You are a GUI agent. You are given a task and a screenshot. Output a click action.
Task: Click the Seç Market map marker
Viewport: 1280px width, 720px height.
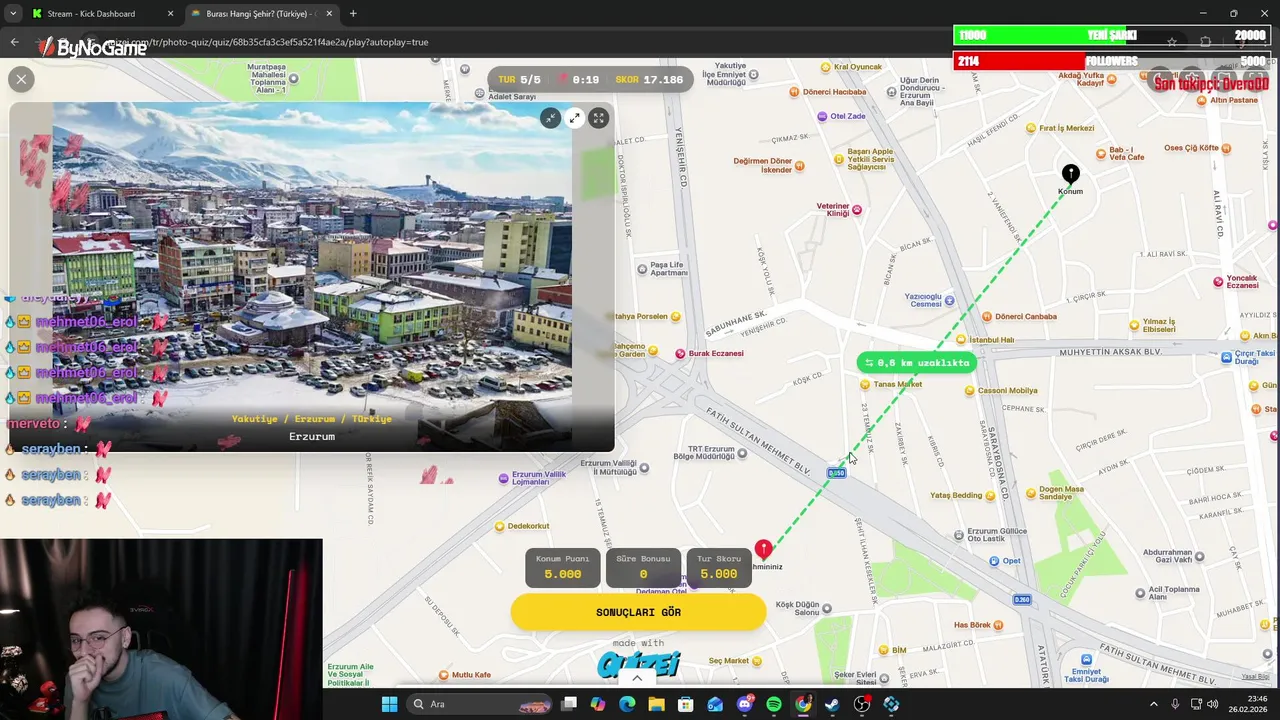coord(756,661)
